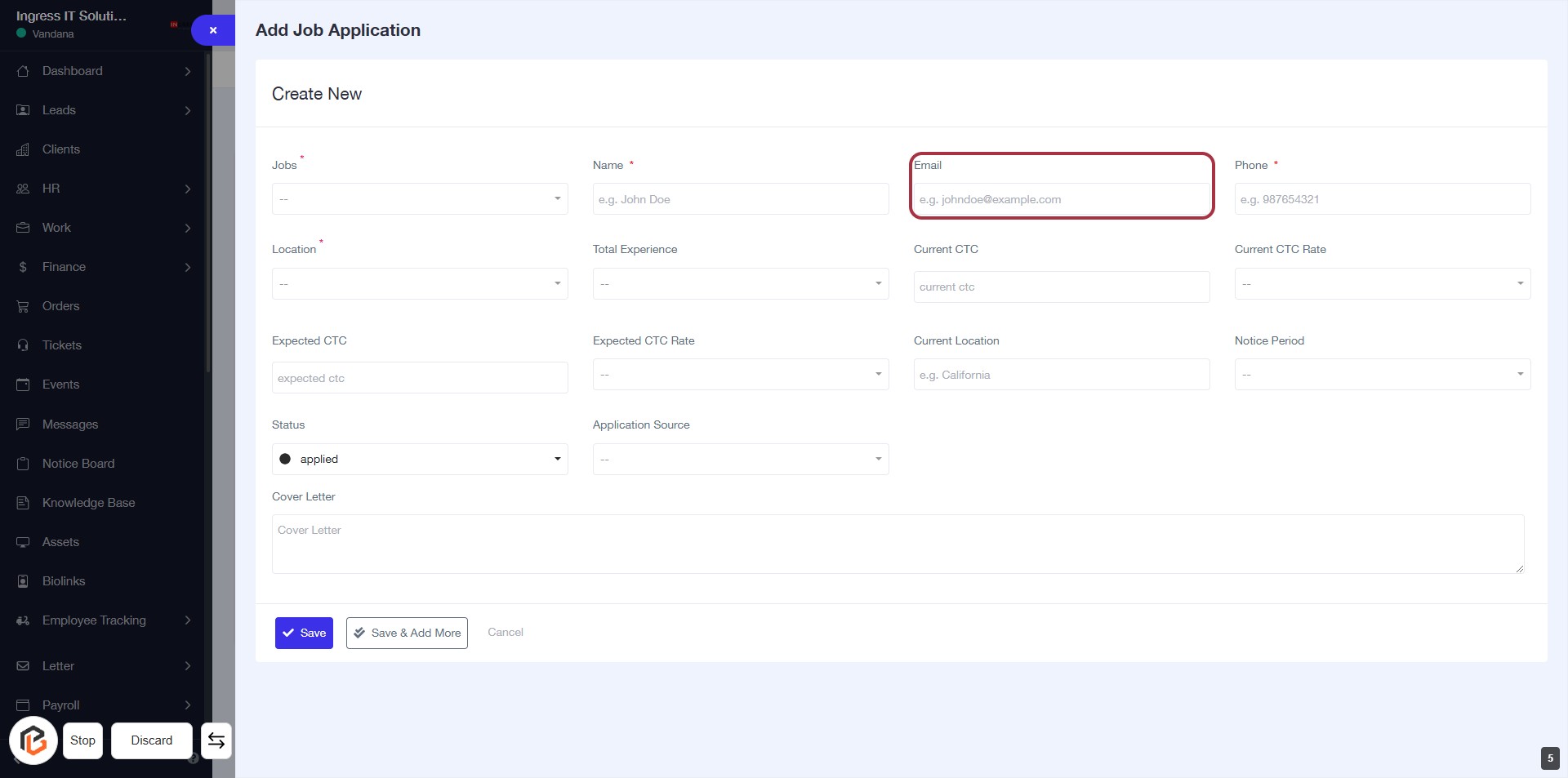Open the Jobs dropdown
This screenshot has width=1568, height=778.
[420, 199]
